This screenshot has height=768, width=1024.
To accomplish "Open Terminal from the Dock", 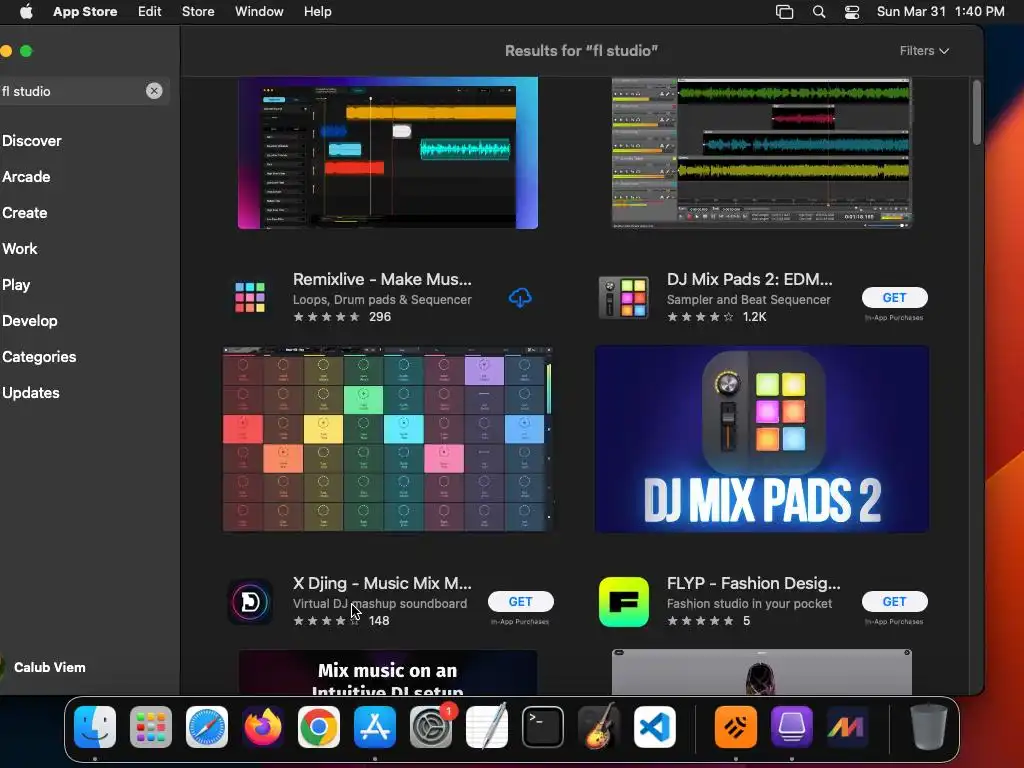I will (543, 727).
